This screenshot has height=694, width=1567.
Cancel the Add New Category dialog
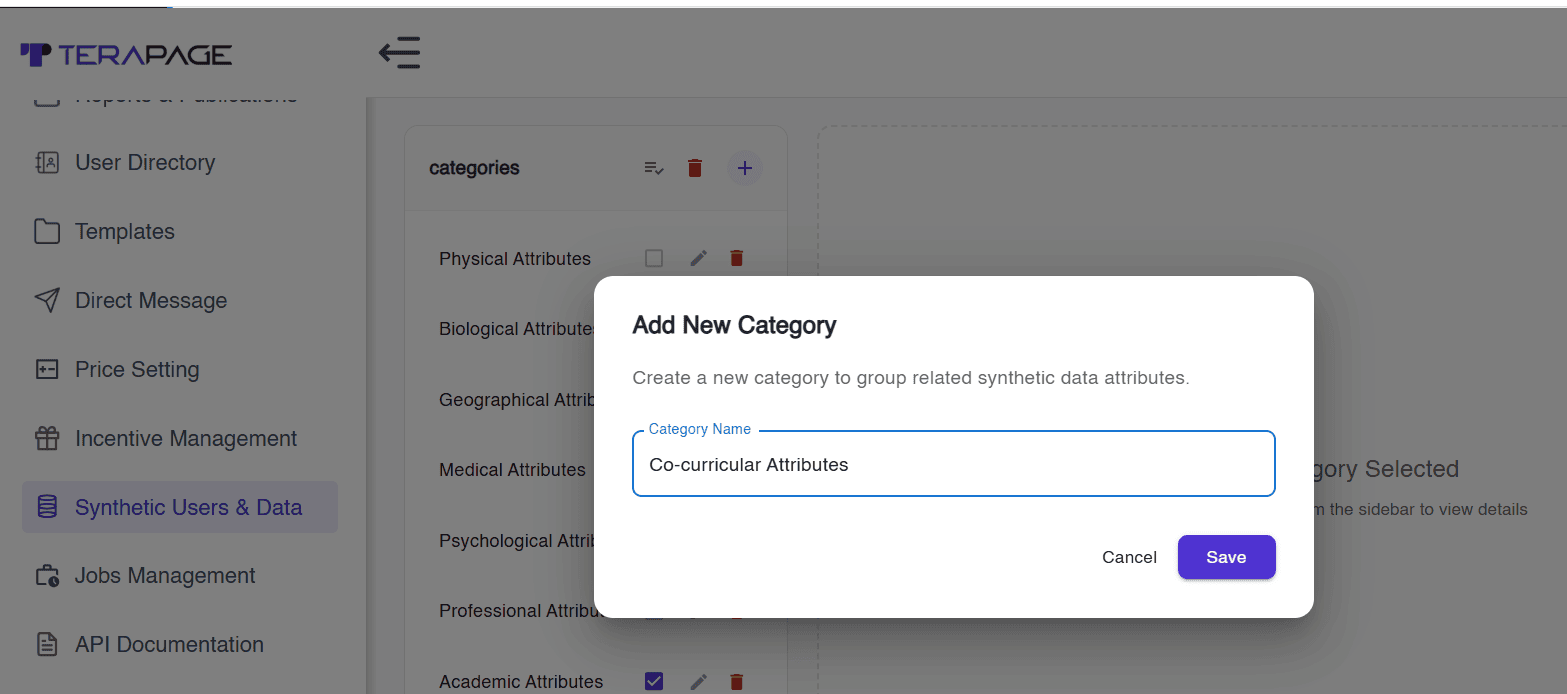click(1129, 557)
